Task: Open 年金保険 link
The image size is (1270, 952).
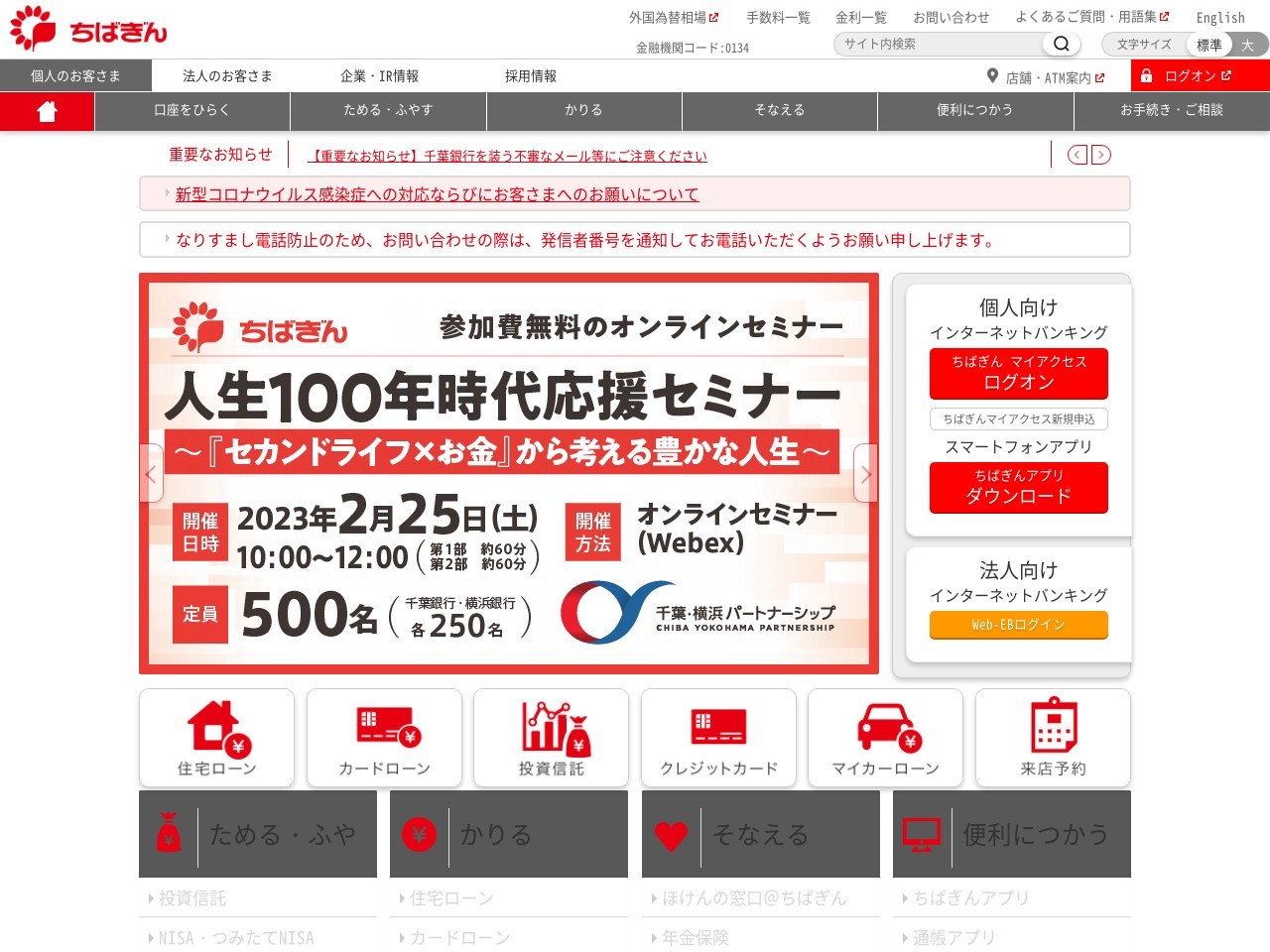Action: pos(696,938)
